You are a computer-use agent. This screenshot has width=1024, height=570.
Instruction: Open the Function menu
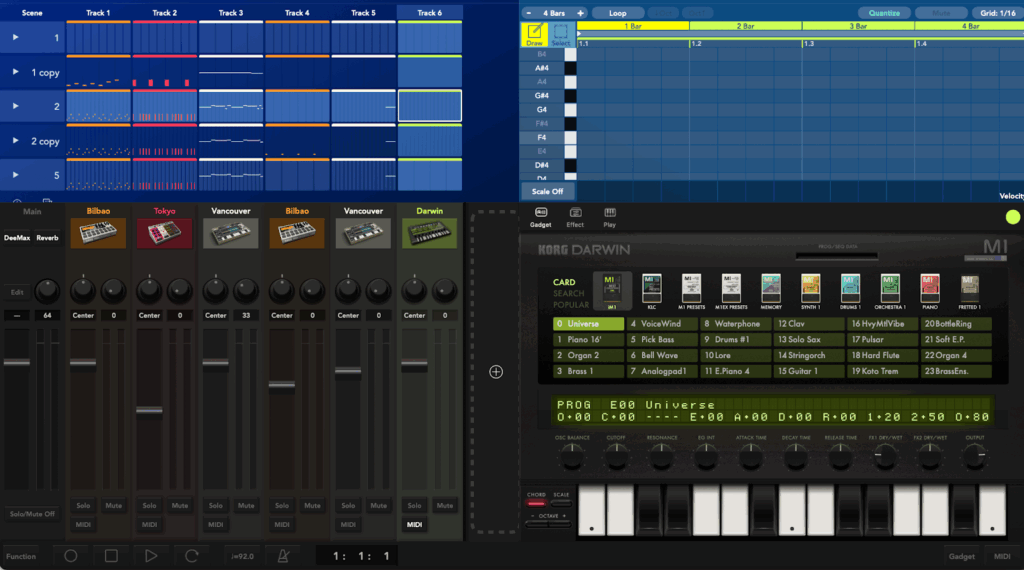coord(21,556)
